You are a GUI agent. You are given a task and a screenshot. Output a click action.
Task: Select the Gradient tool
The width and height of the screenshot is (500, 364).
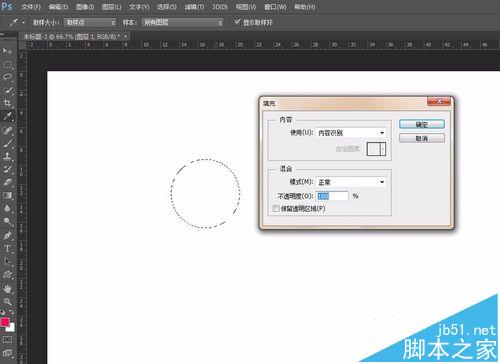7,195
